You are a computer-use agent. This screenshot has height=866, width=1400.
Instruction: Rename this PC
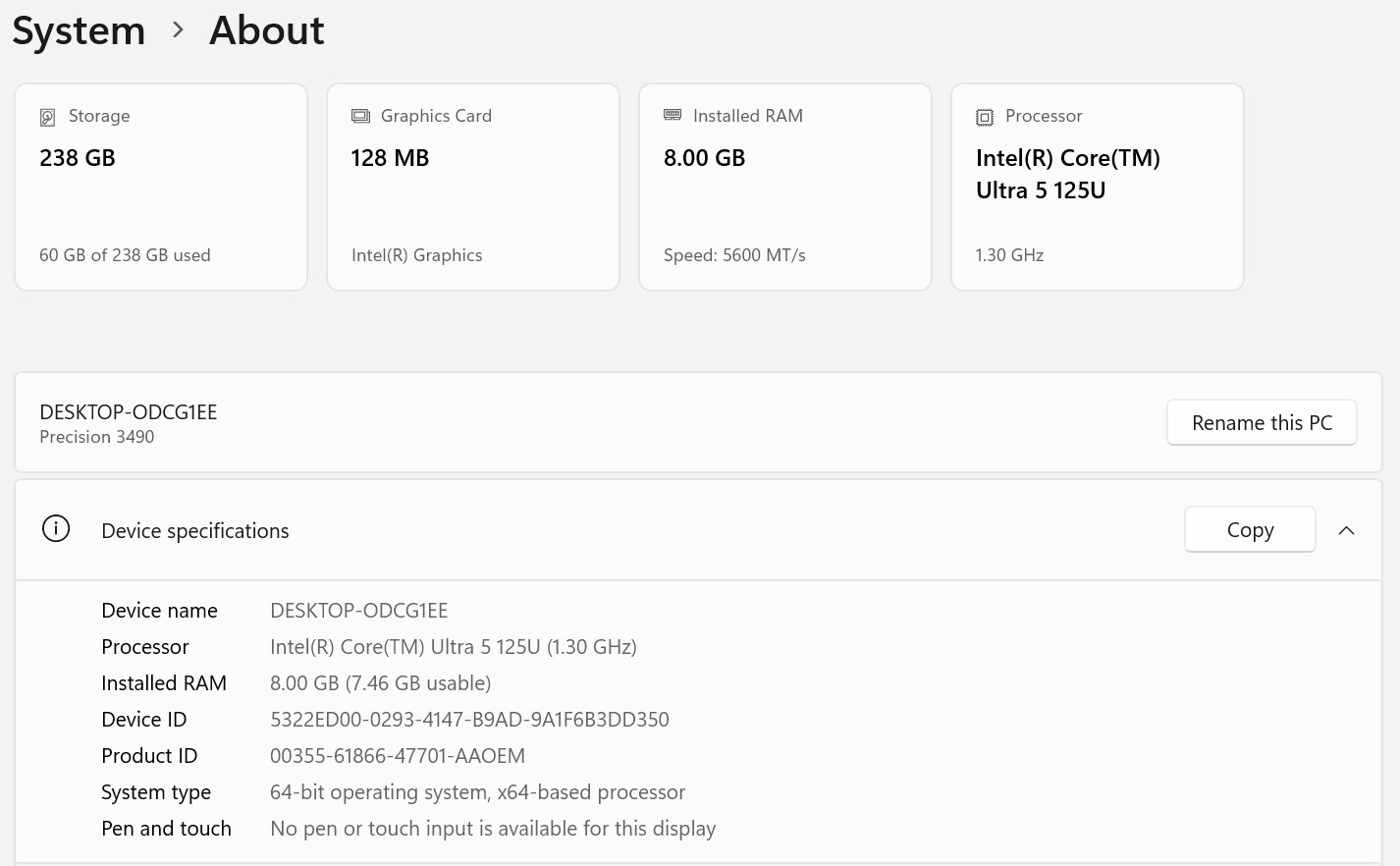point(1262,422)
